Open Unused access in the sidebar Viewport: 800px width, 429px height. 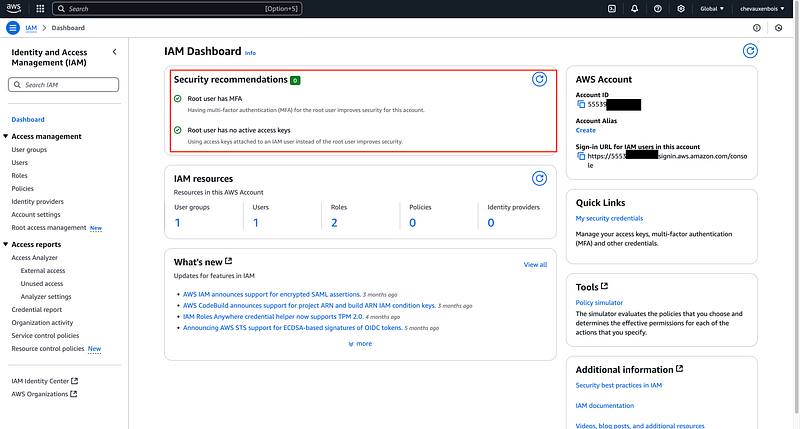(x=42, y=284)
